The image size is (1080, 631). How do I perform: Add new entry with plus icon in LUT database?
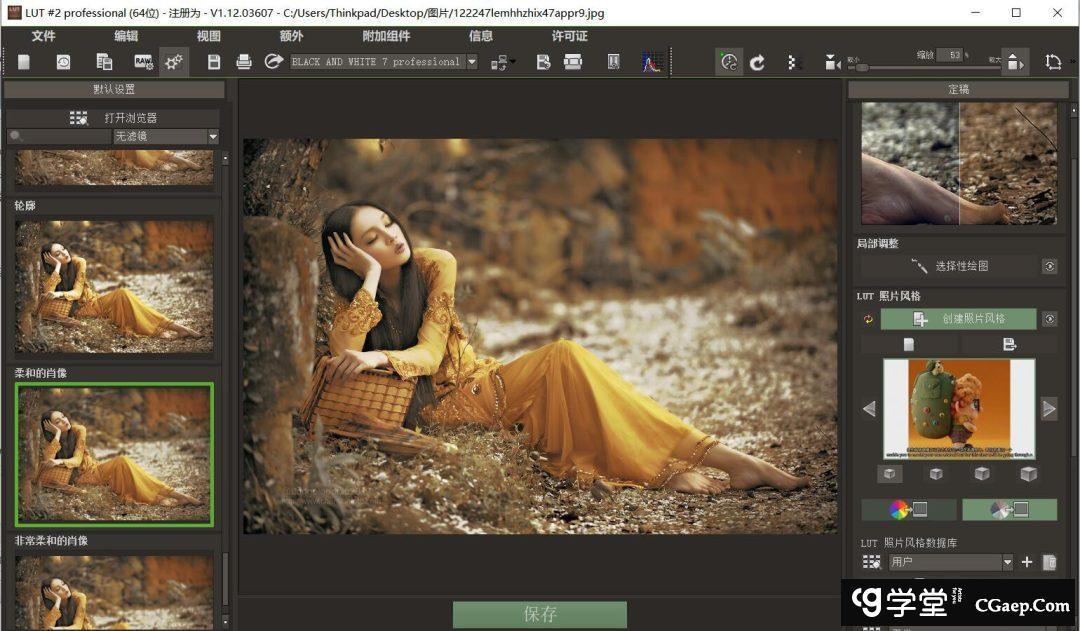pyautogui.click(x=1026, y=563)
